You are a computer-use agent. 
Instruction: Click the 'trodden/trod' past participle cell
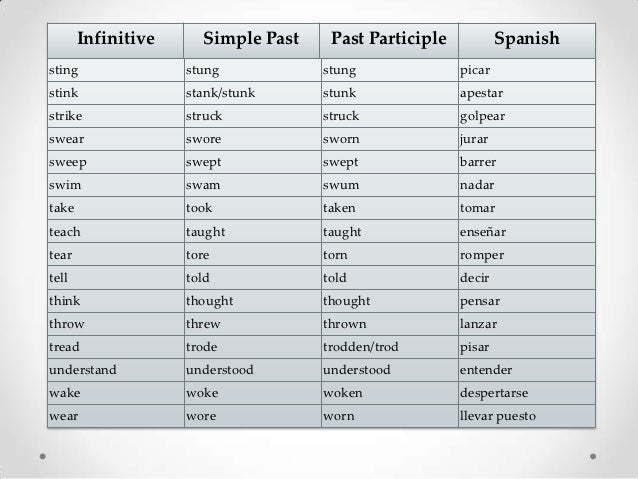(x=390, y=347)
